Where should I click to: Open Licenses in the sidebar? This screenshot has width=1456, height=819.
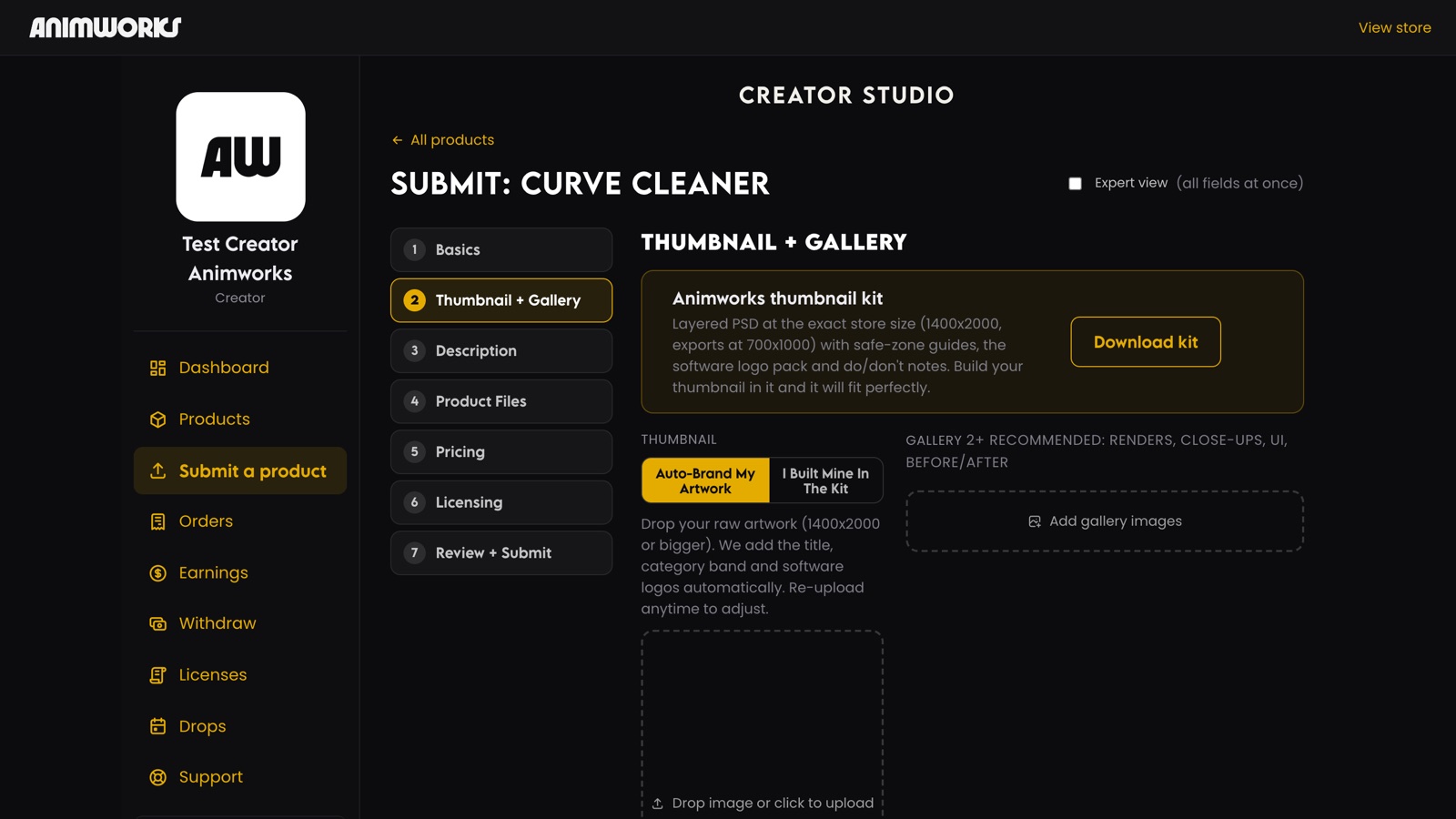[240, 675]
